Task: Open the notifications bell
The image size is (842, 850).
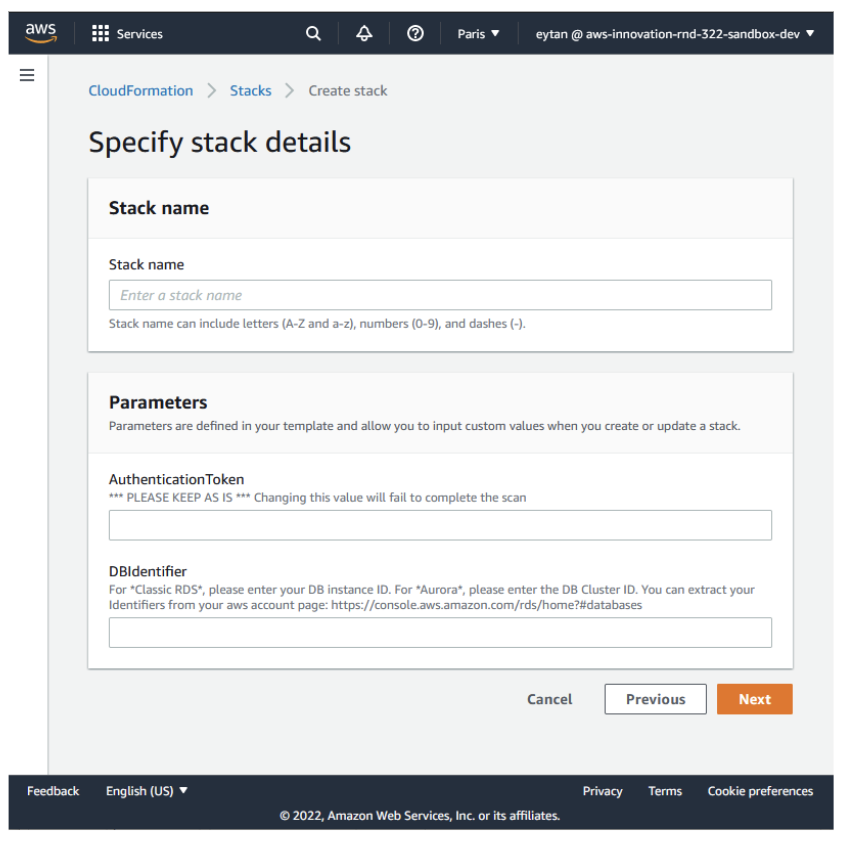Action: pyautogui.click(x=364, y=34)
